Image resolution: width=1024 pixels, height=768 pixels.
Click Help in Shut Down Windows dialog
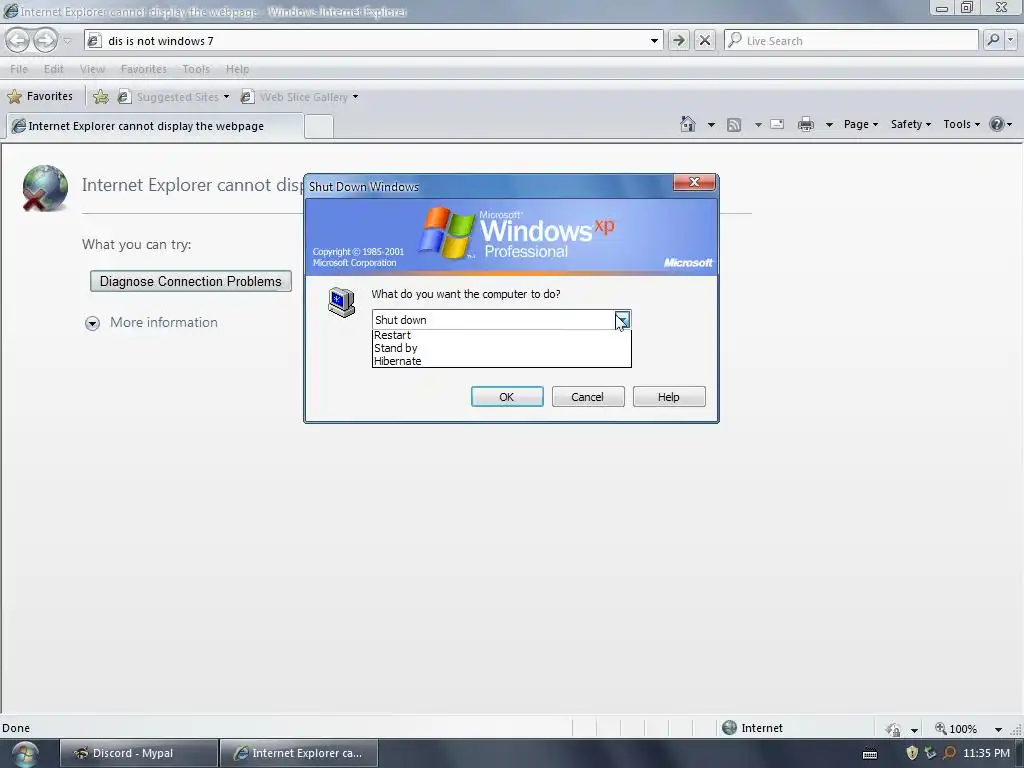pyautogui.click(x=669, y=397)
